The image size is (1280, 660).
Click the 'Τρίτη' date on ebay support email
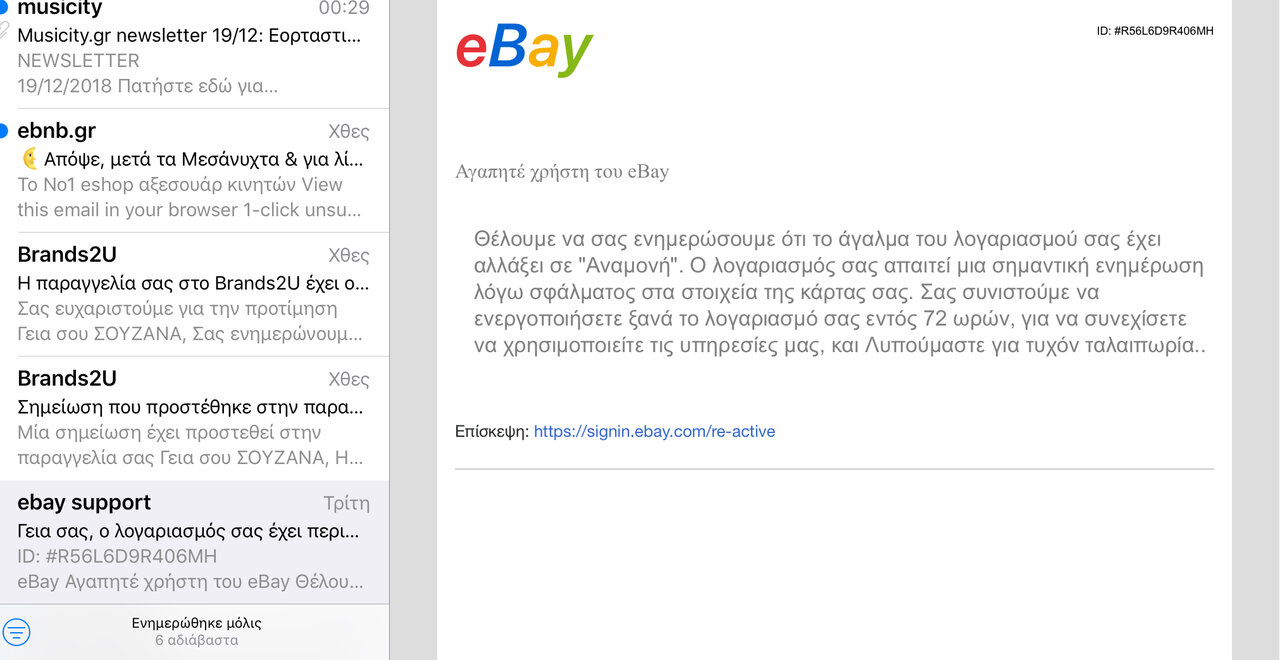(346, 503)
